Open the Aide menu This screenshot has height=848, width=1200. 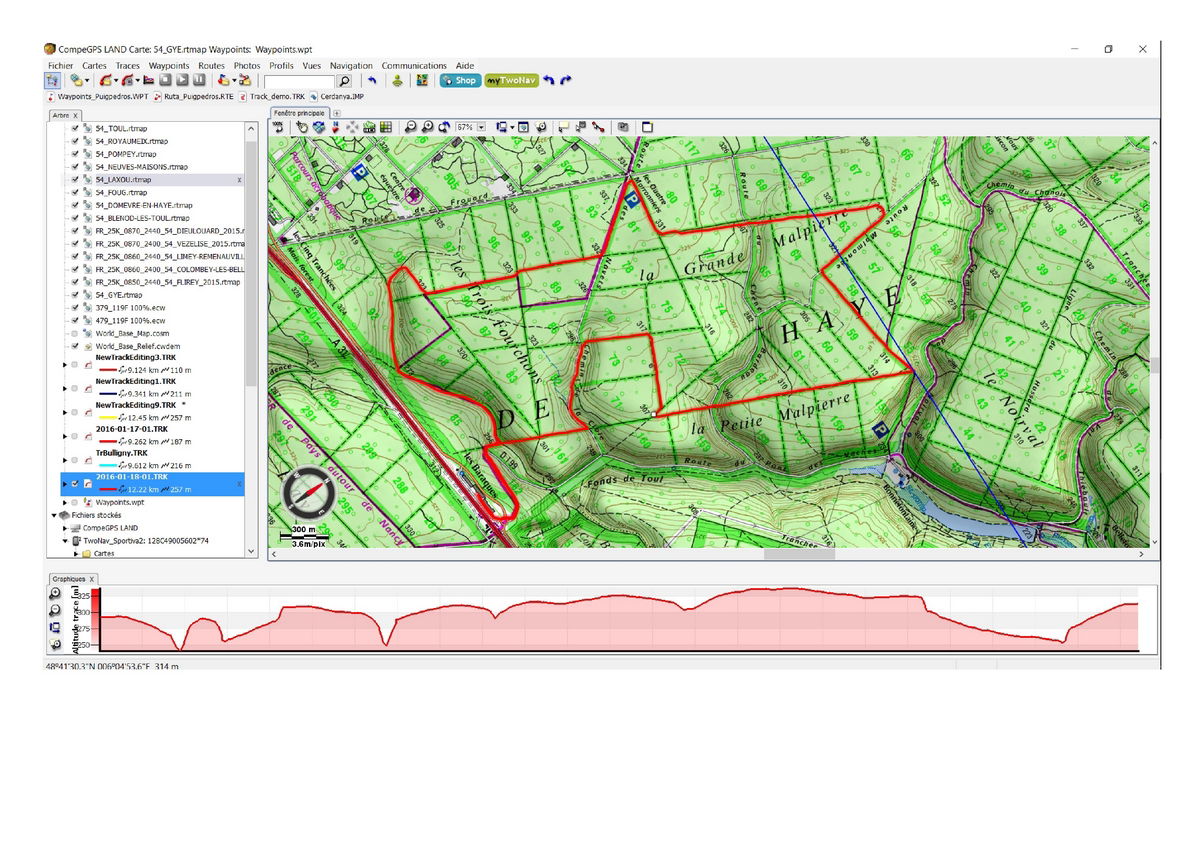point(465,66)
